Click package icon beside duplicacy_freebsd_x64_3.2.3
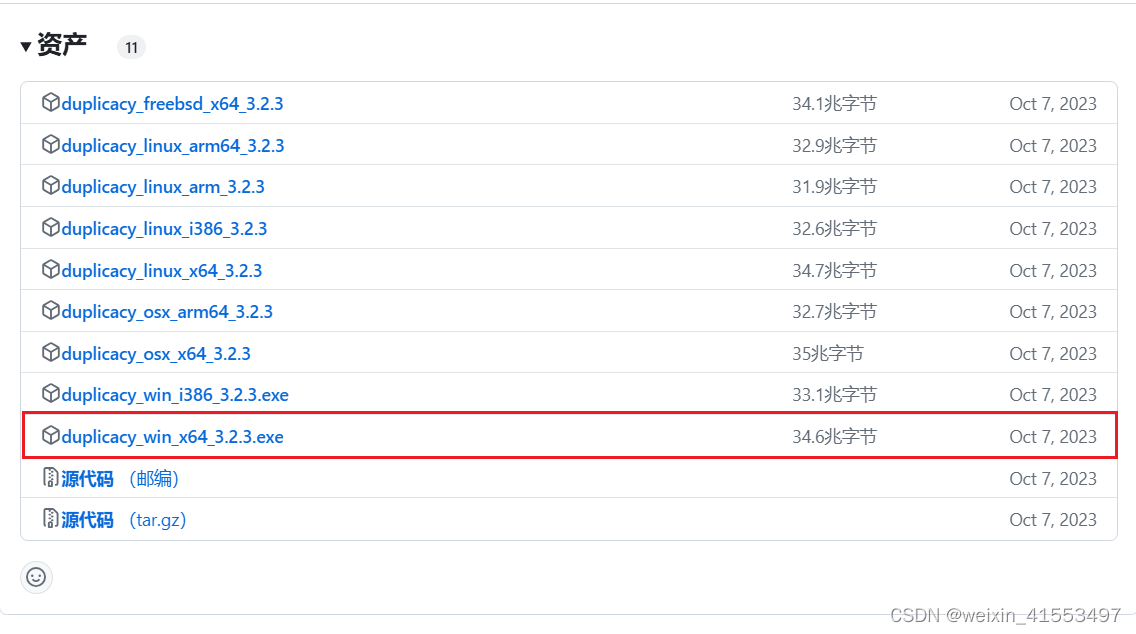1136x634 pixels. [x=51, y=103]
